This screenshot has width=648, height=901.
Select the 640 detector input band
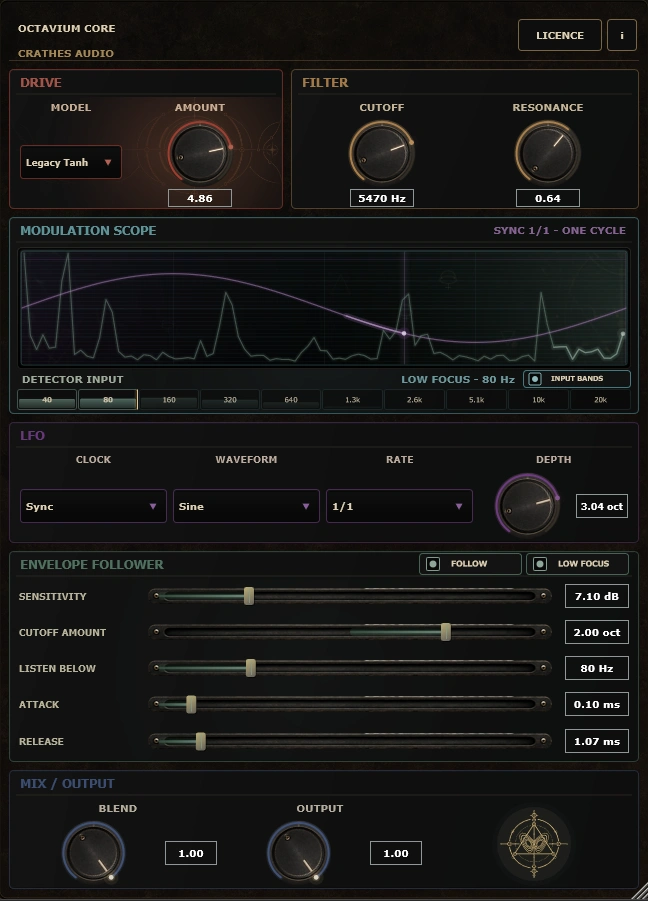click(291, 399)
